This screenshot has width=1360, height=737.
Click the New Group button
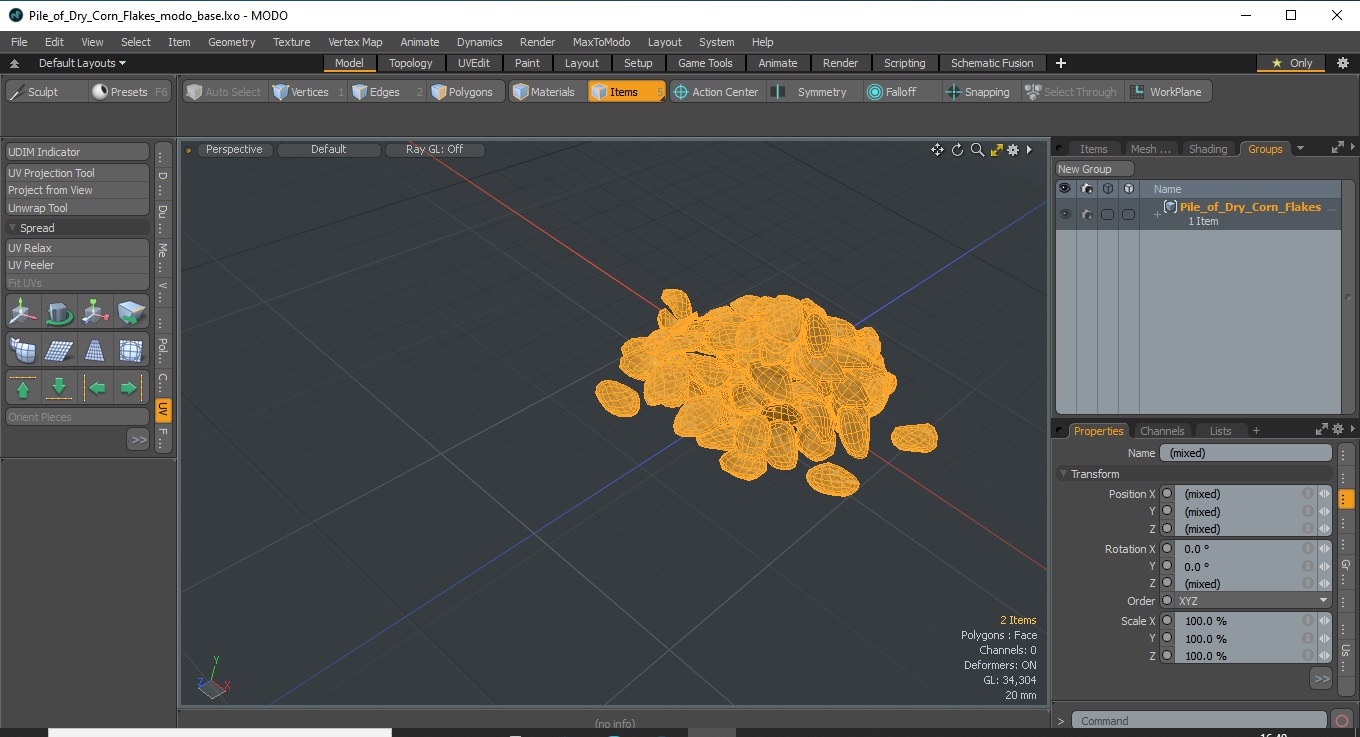coord(1095,169)
